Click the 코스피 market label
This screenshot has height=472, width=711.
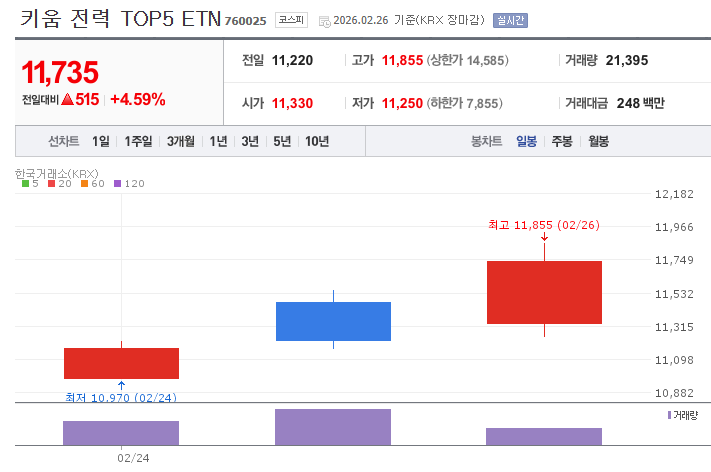click(x=291, y=20)
